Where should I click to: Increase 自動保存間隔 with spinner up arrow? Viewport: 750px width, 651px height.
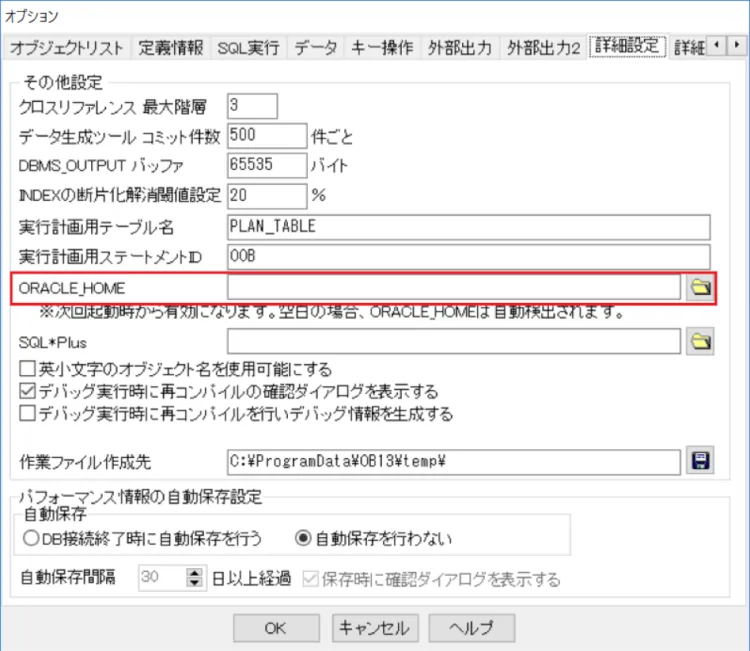(194, 572)
